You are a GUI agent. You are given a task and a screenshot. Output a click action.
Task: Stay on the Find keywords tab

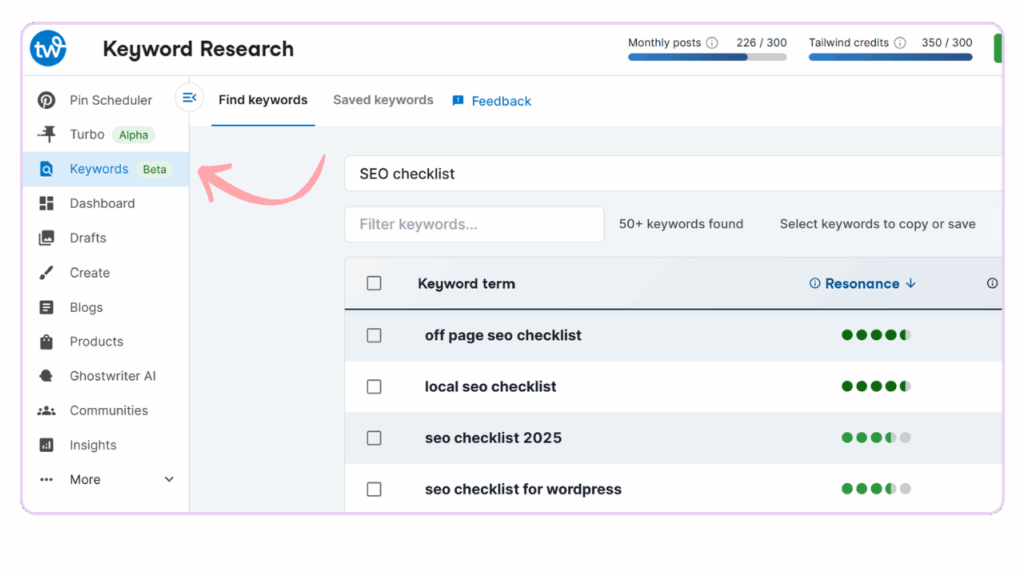coord(262,100)
